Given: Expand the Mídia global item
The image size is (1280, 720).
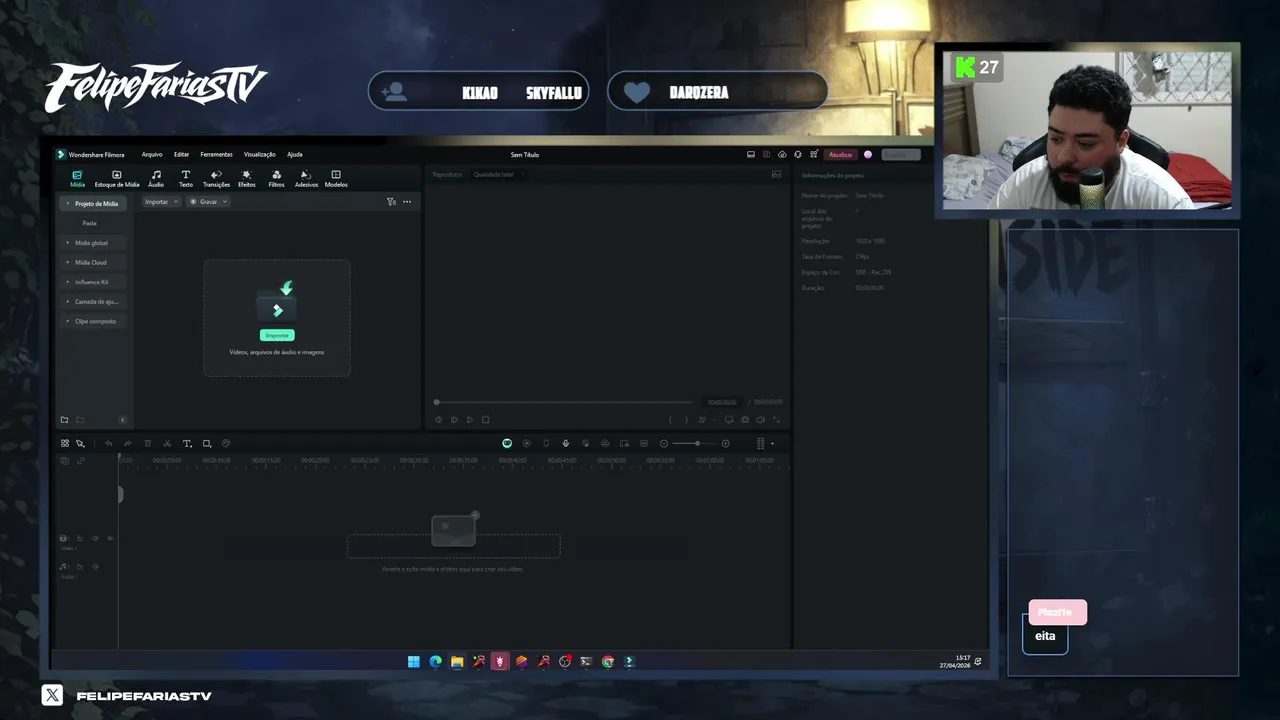Looking at the screenshot, I should [68, 243].
